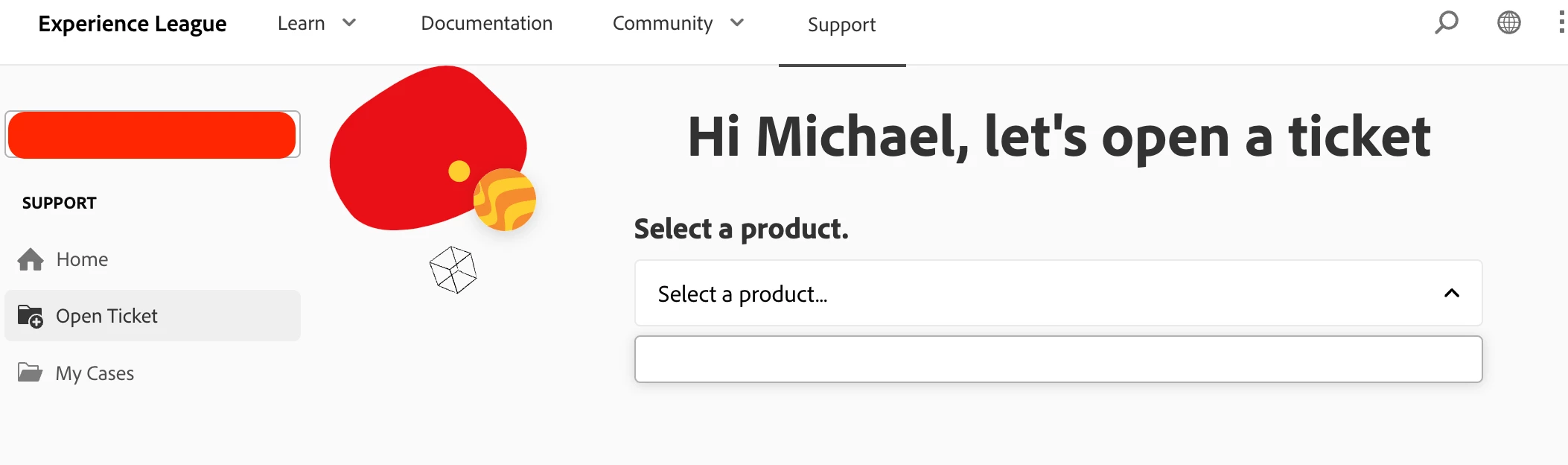This screenshot has width=1568, height=465.
Task: Click the Experience League logo link
Action: click(x=133, y=24)
